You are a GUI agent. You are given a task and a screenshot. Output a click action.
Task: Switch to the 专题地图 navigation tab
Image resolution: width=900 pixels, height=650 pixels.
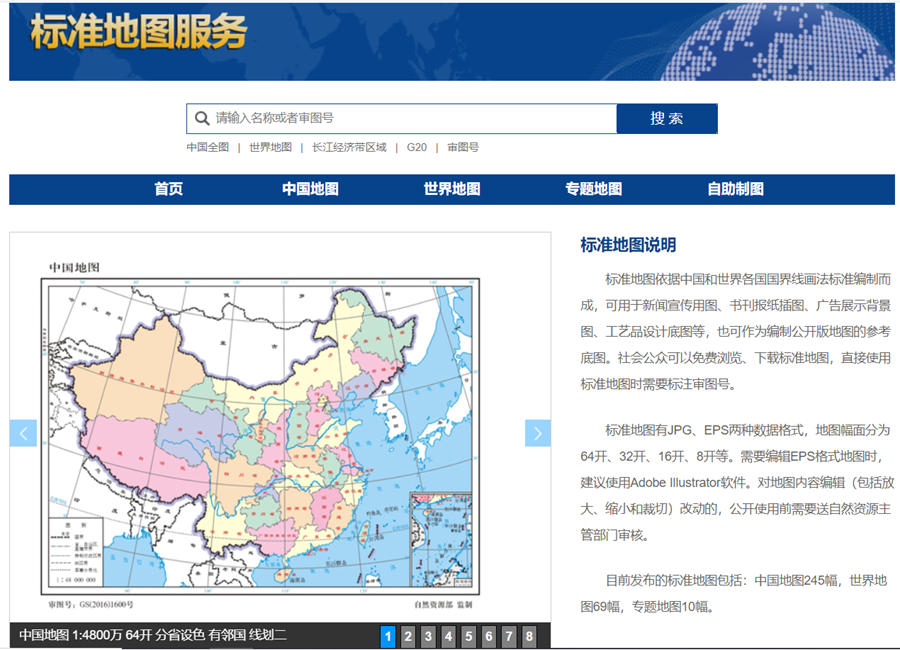coord(593,189)
